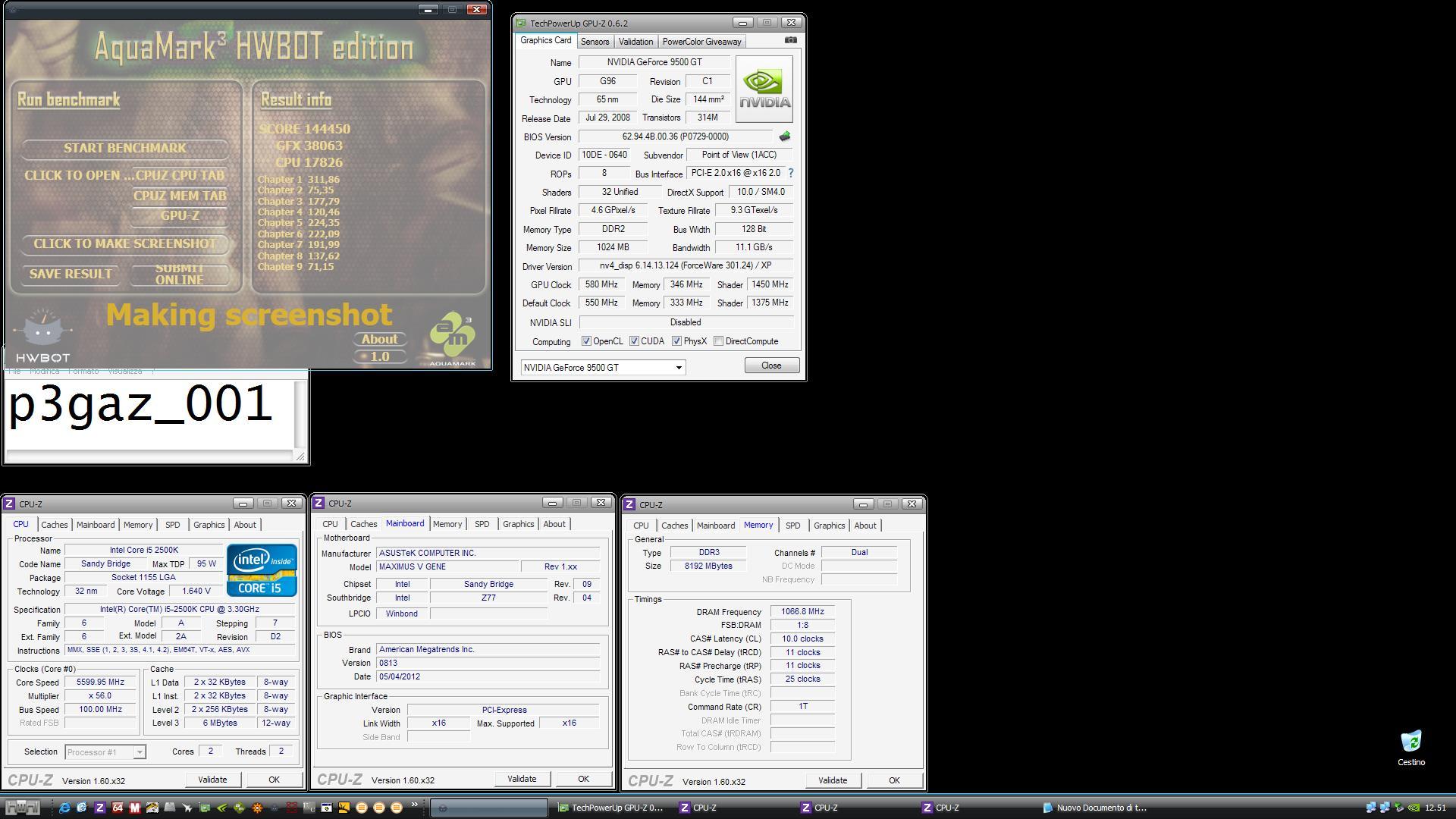Open Graphics tab in the right CPU-Z window
The image size is (1456, 819).
pos(829,526)
